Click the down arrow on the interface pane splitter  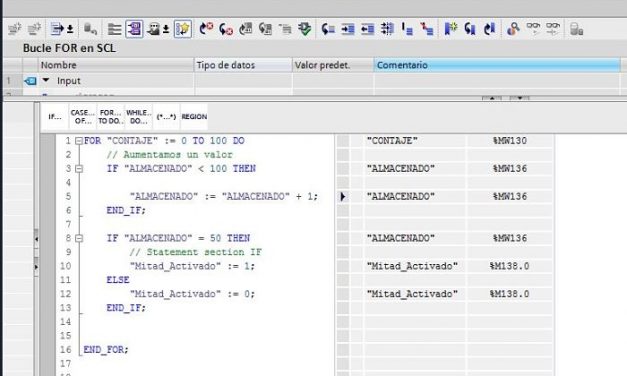pos(519,98)
